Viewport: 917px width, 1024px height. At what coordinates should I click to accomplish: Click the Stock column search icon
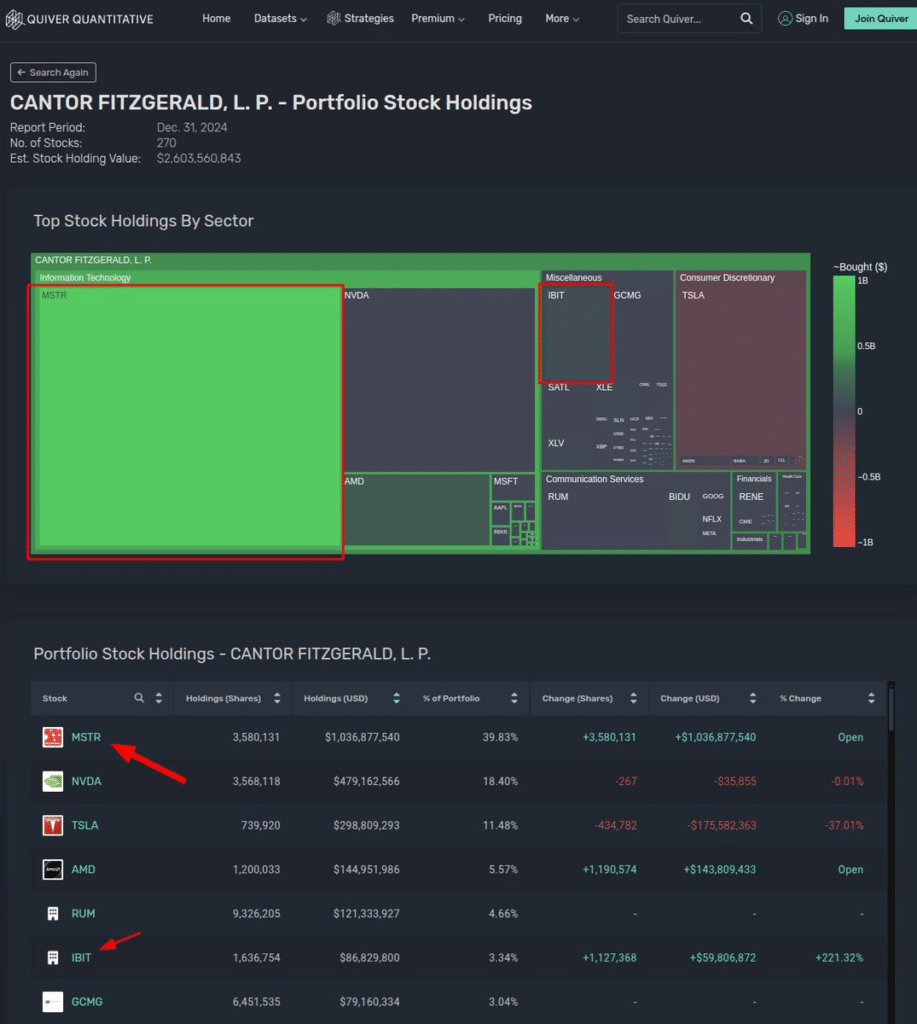pos(139,698)
